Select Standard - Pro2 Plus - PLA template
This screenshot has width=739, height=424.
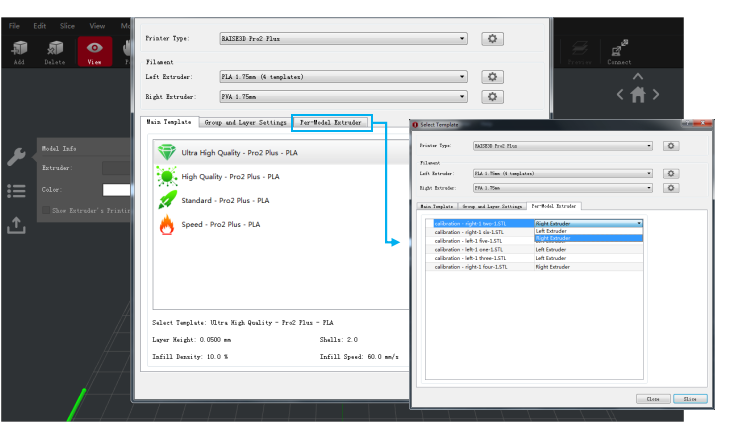[x=281, y=200]
